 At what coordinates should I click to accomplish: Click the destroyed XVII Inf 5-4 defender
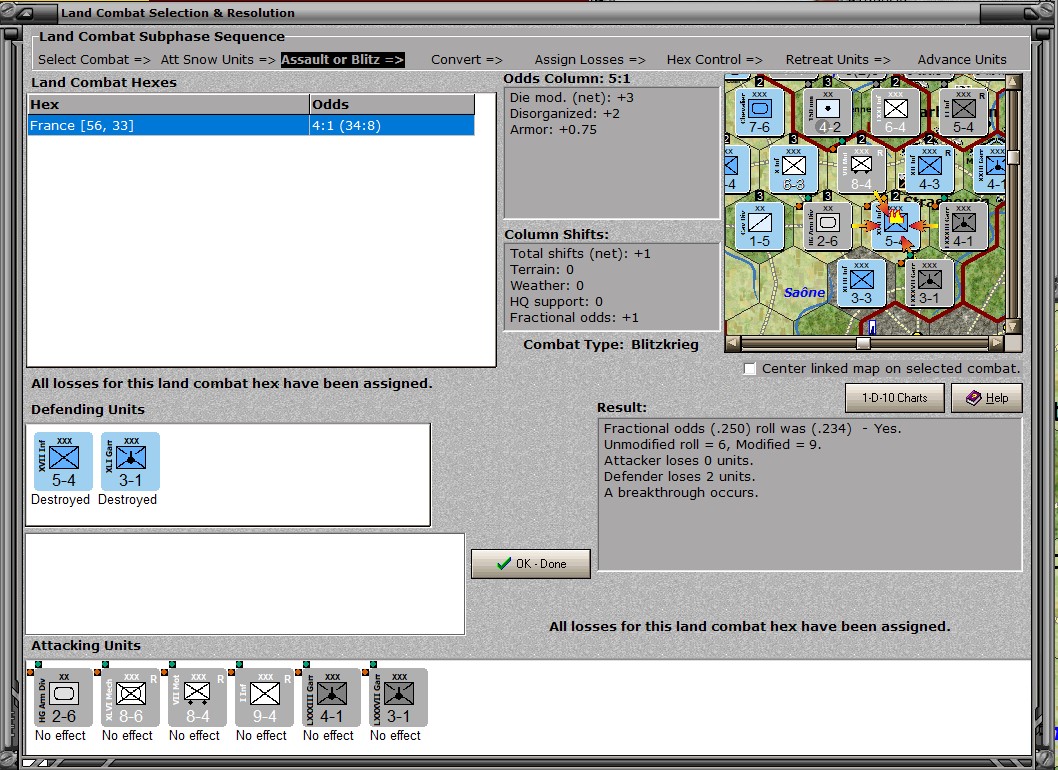[x=63, y=462]
